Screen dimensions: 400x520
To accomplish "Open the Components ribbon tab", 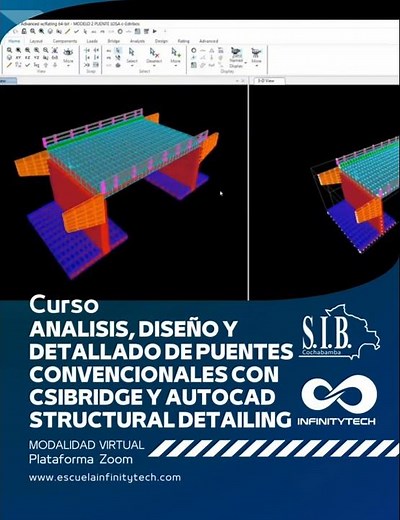I will click(x=65, y=41).
